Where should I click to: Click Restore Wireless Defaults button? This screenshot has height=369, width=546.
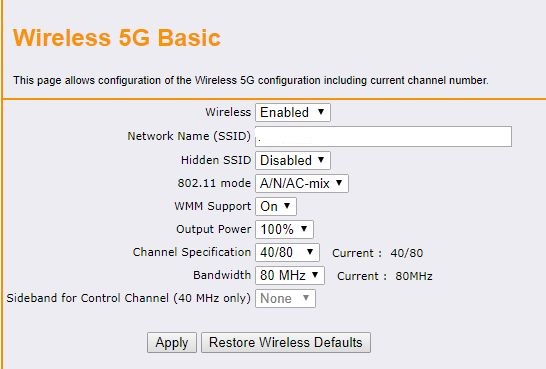coord(286,343)
